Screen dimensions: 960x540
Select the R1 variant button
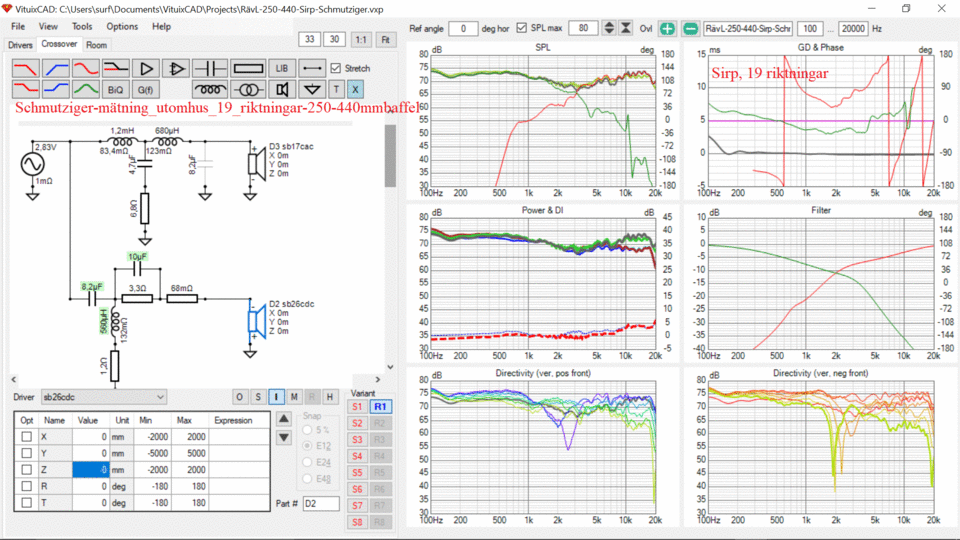click(380, 407)
